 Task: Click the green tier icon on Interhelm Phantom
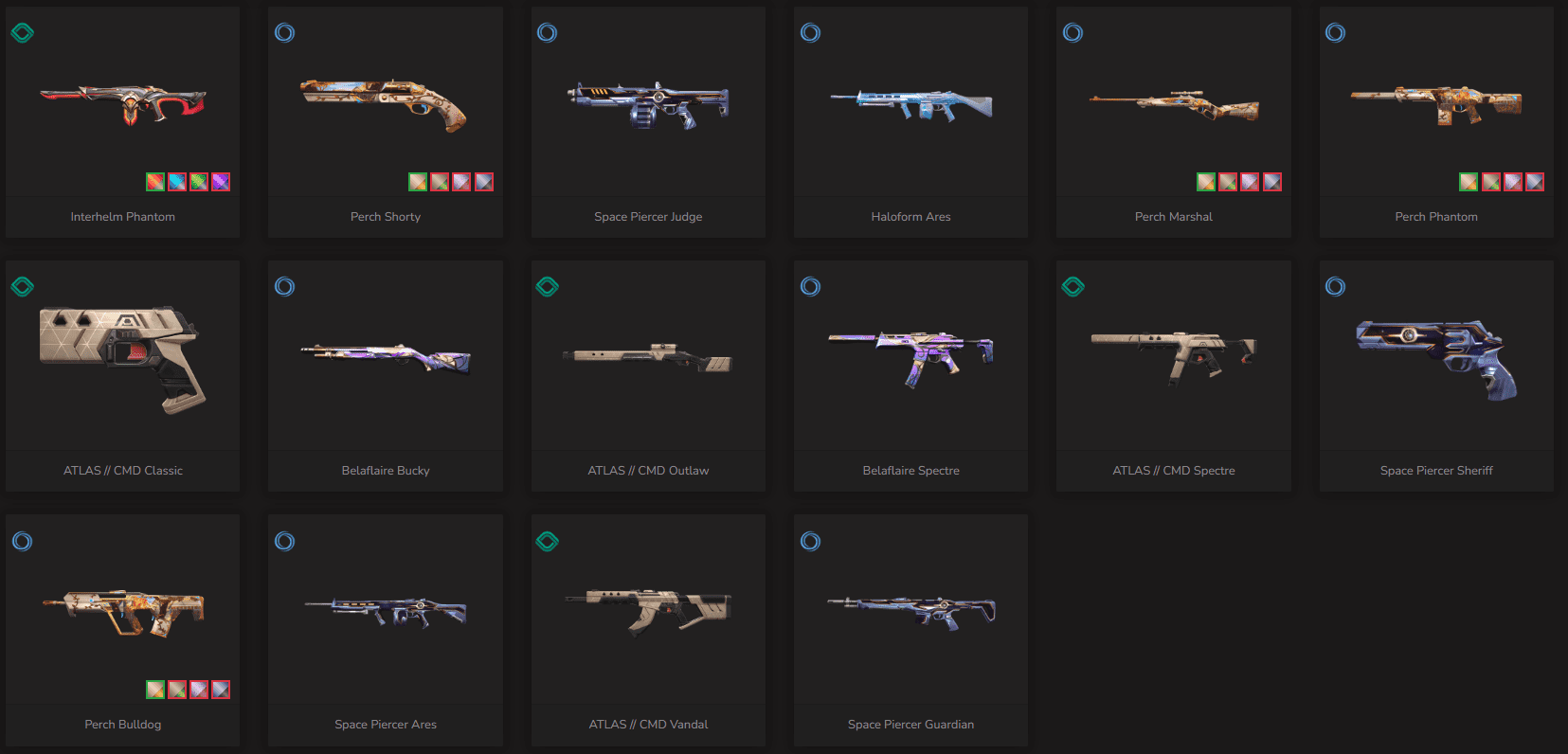(23, 33)
